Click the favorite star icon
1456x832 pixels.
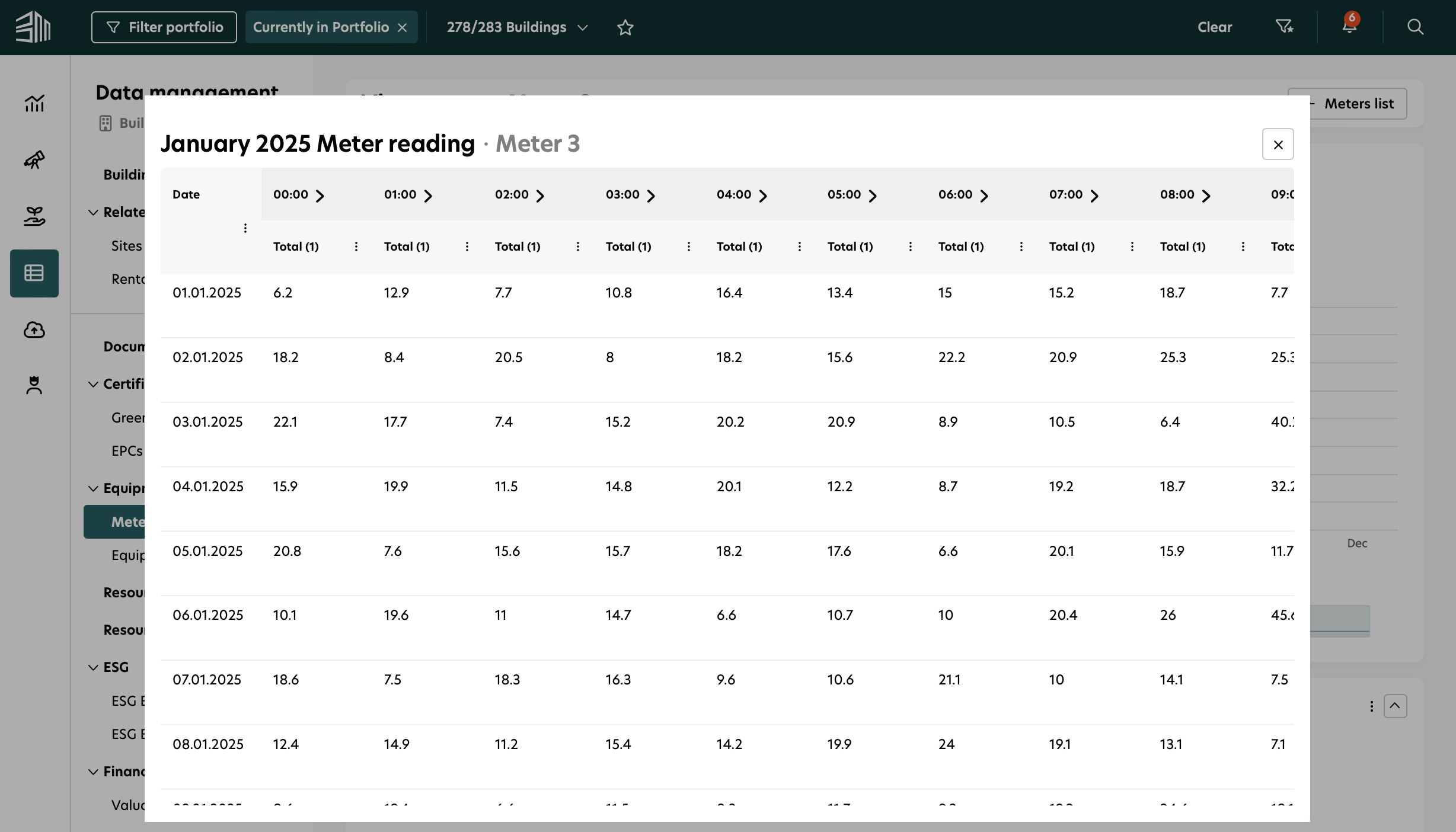tap(625, 27)
